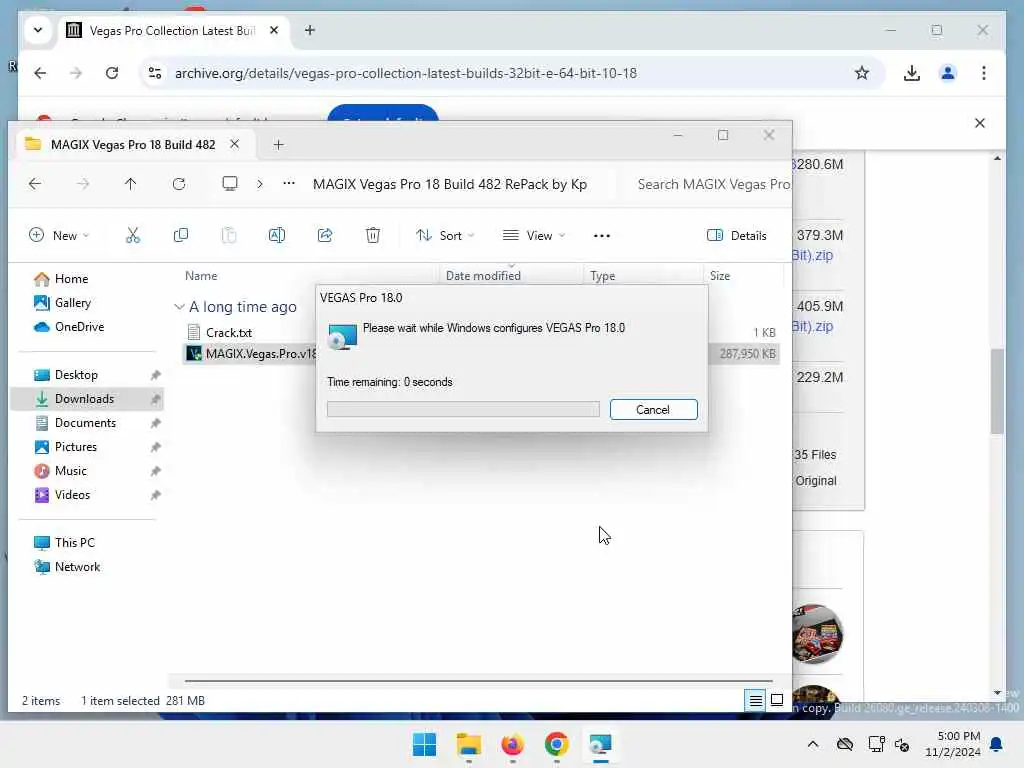Open the Sort dropdown in Explorer
Screen dimensions: 1024x768
[x=445, y=235]
